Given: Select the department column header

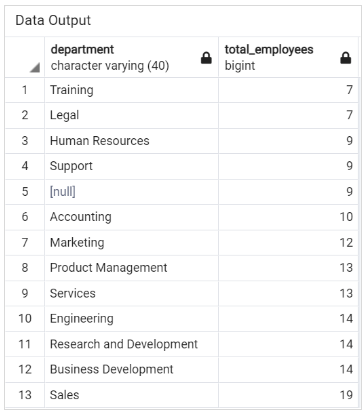Looking at the screenshot, I should tap(131, 57).
